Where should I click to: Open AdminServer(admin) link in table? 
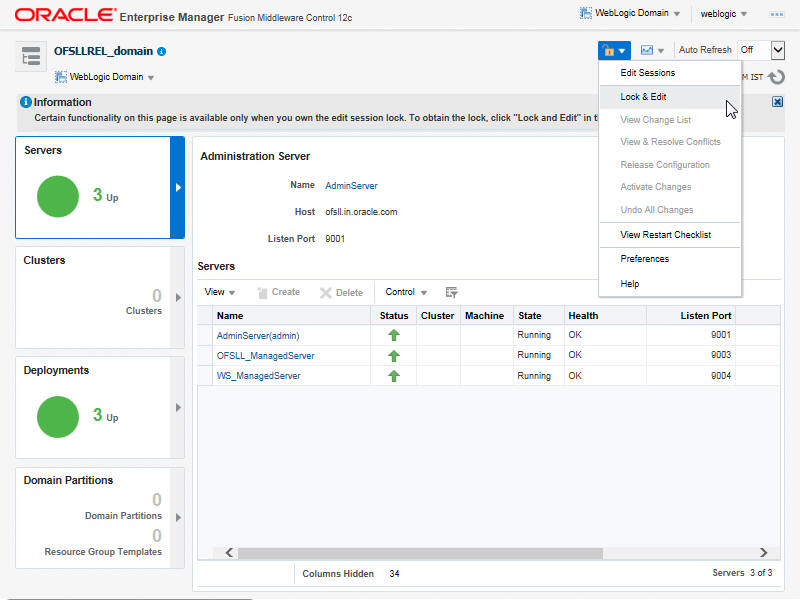[x=258, y=336]
